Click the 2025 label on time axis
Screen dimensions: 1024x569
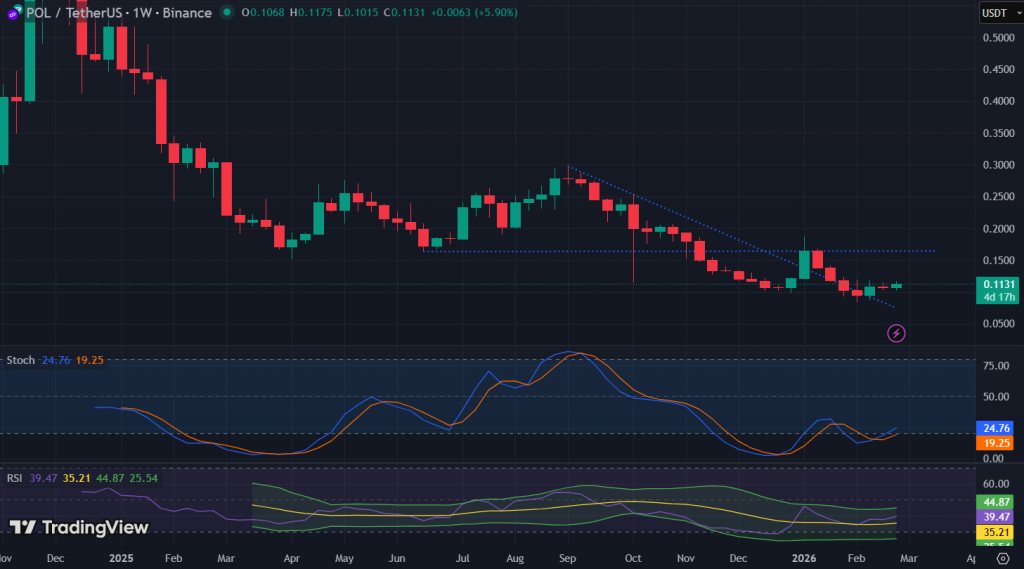(121, 558)
